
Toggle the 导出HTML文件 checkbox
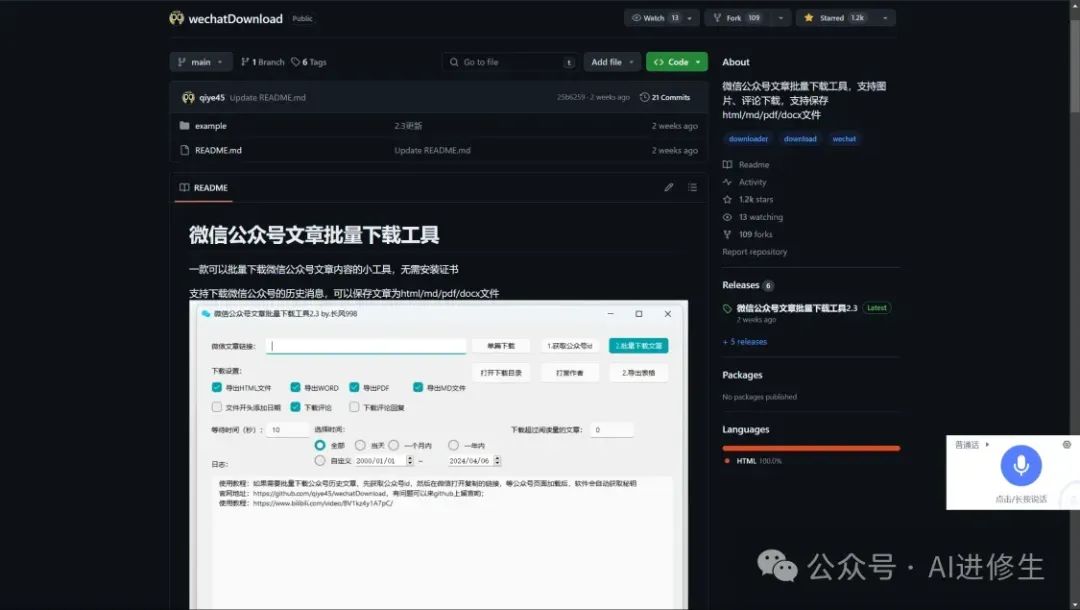[217, 388]
